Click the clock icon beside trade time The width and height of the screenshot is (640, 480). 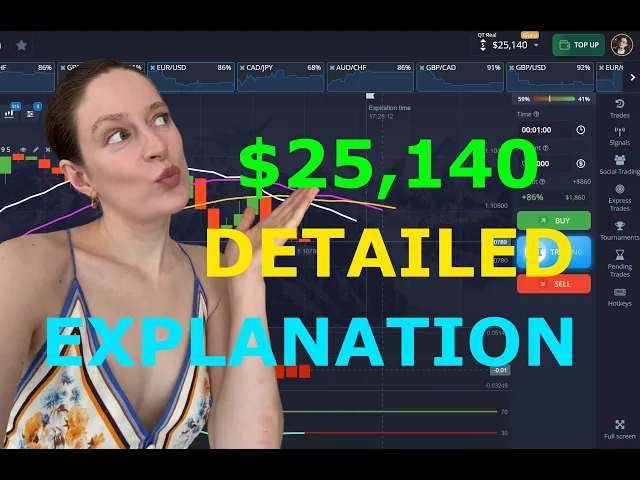[x=580, y=130]
